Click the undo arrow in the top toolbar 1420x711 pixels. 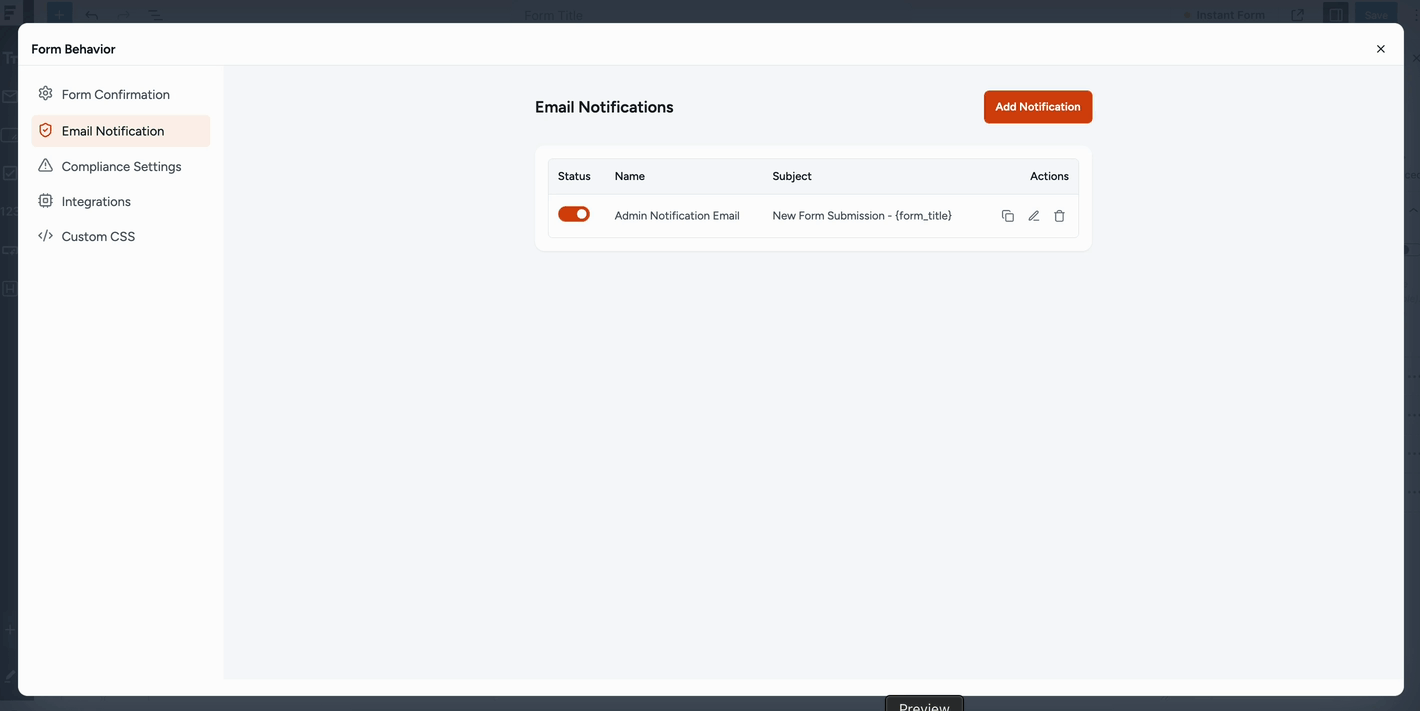click(90, 14)
